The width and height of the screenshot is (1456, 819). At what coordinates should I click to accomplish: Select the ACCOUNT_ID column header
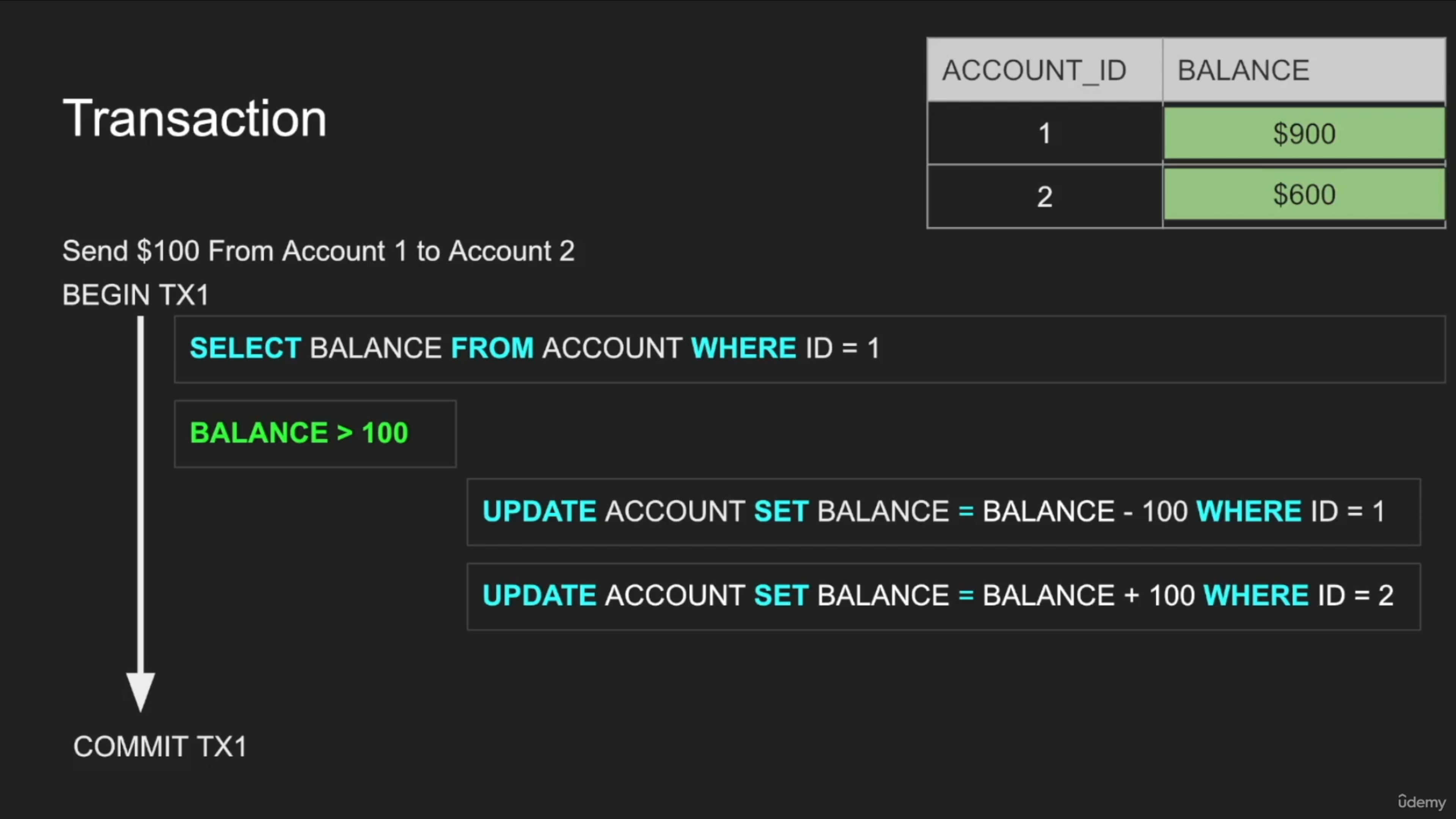(1034, 71)
